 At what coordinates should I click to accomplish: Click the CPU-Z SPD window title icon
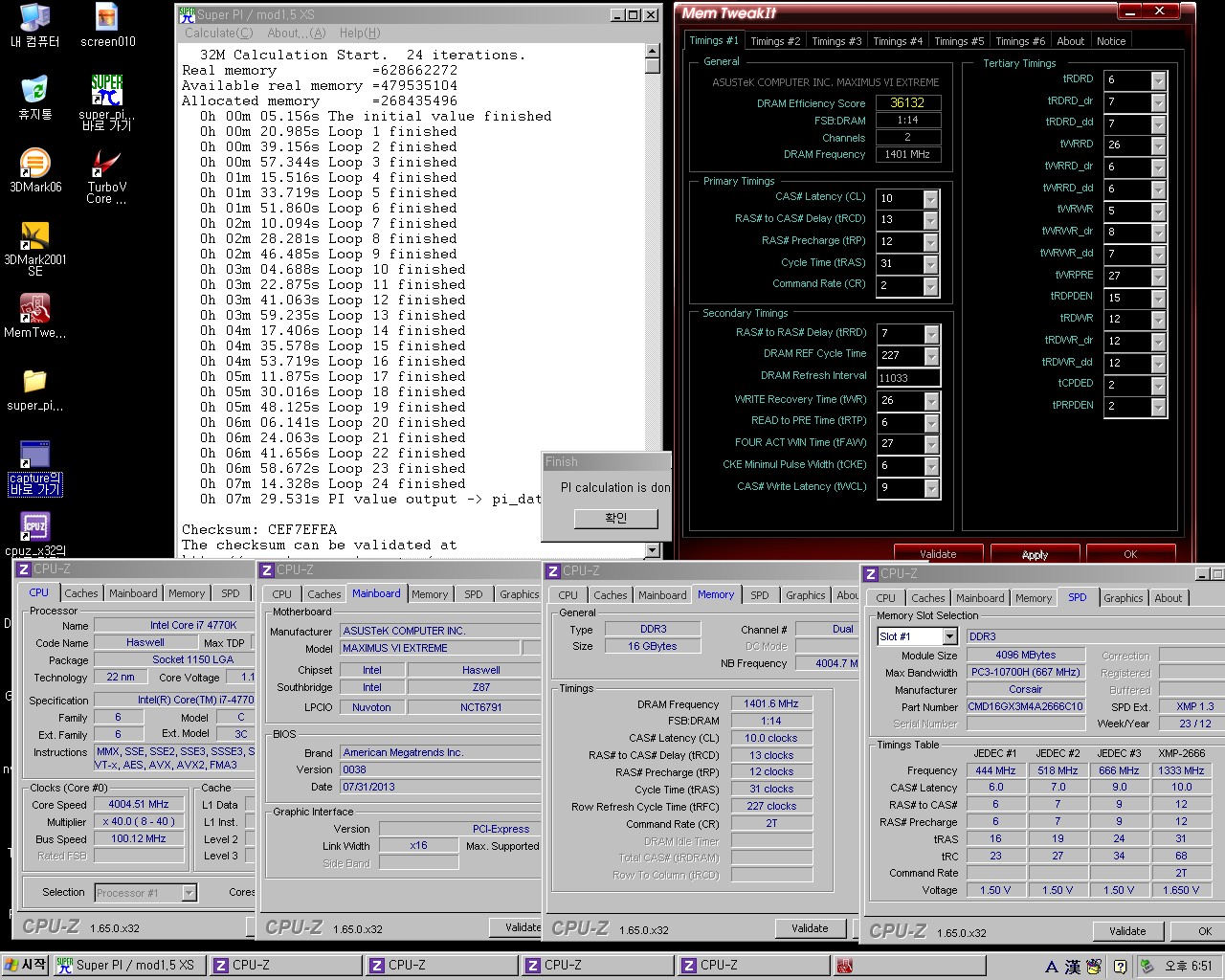click(870, 574)
